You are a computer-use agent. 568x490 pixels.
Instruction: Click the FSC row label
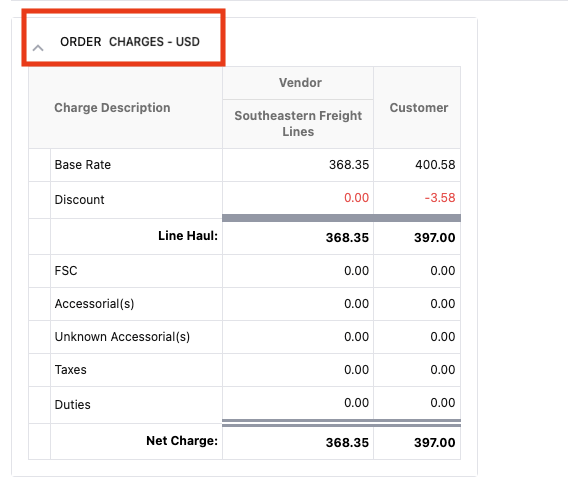66,271
